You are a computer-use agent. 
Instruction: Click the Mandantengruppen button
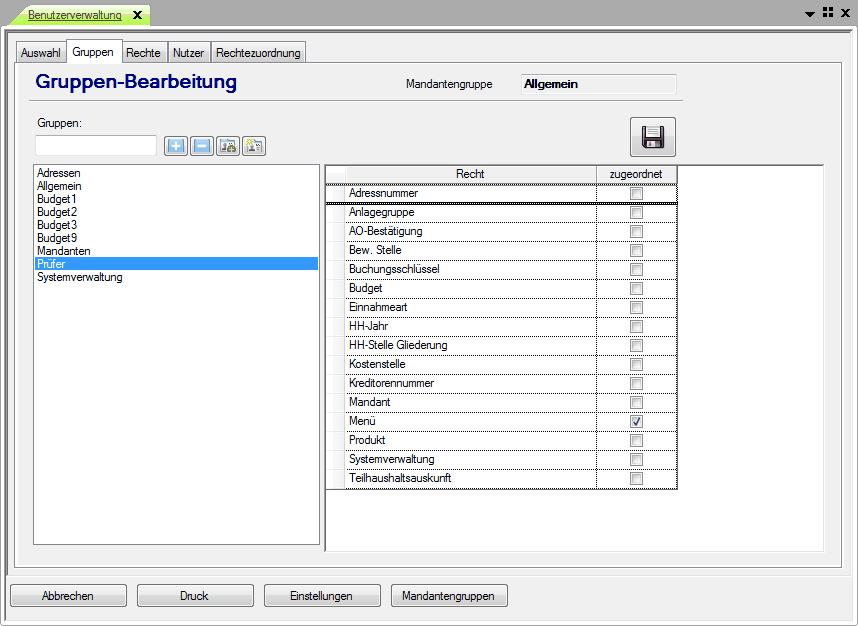point(449,596)
